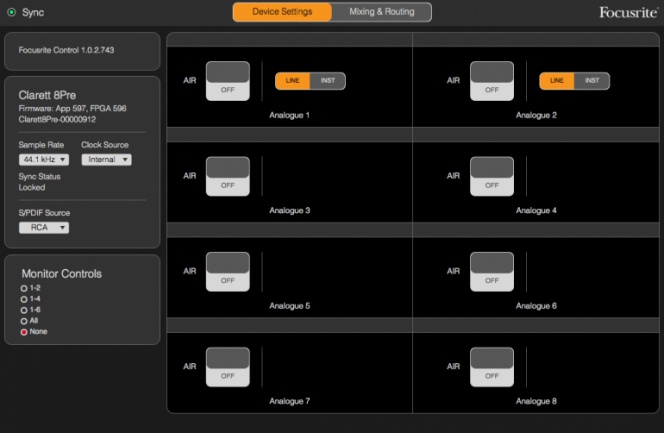Open the Clock Source dropdown
The width and height of the screenshot is (664, 433).
106,160
